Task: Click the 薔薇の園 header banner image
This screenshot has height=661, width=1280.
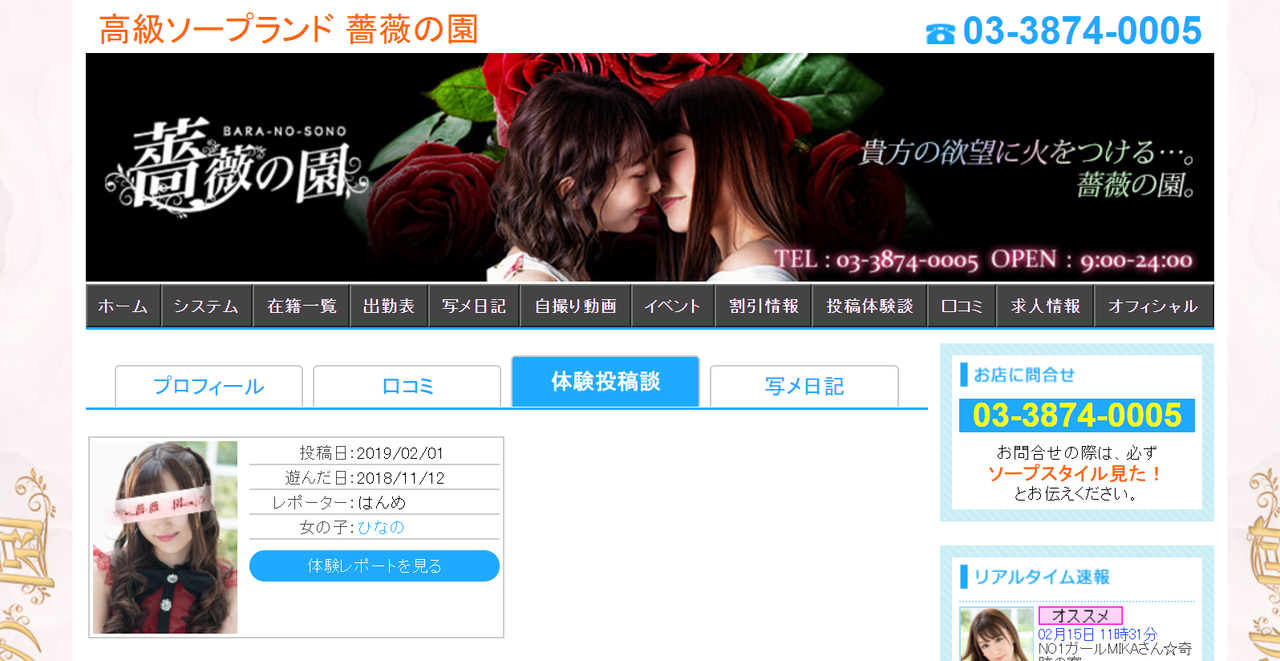Action: point(650,167)
